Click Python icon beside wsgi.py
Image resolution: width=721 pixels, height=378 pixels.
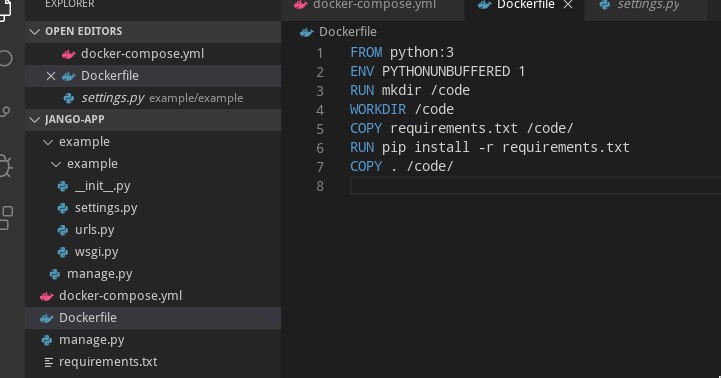point(63,252)
